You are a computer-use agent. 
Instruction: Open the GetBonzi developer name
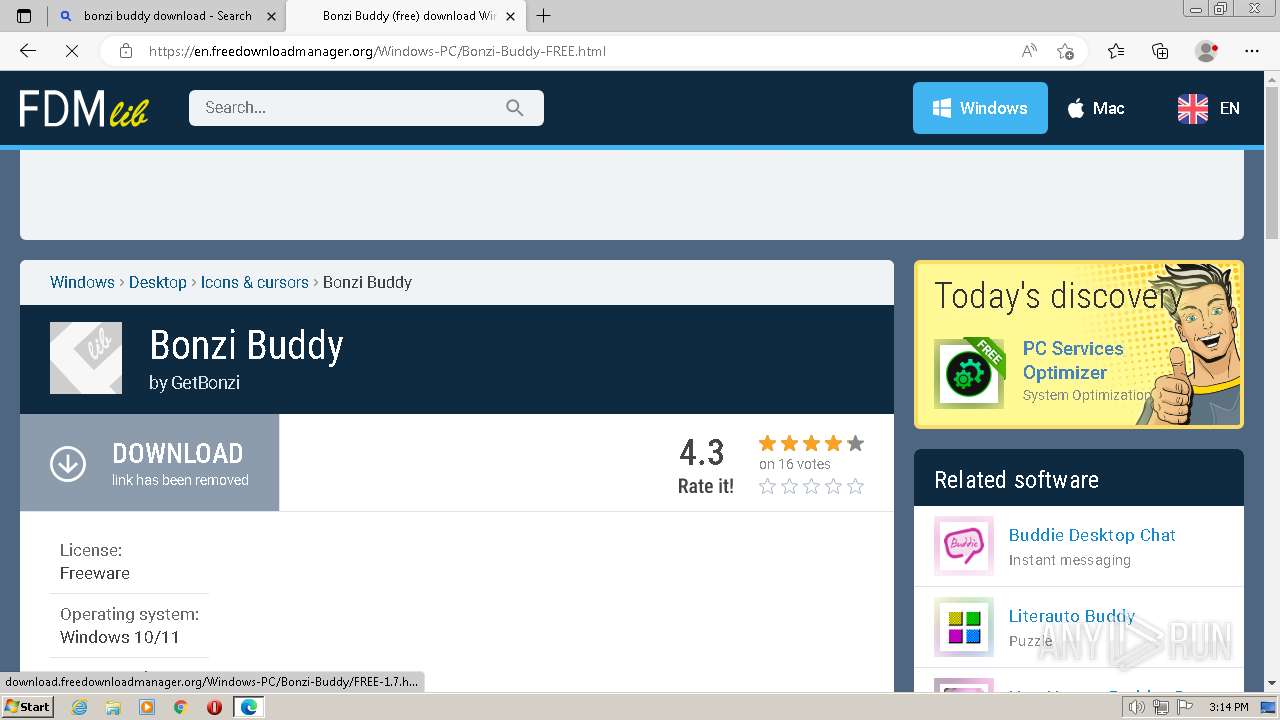[x=206, y=382]
